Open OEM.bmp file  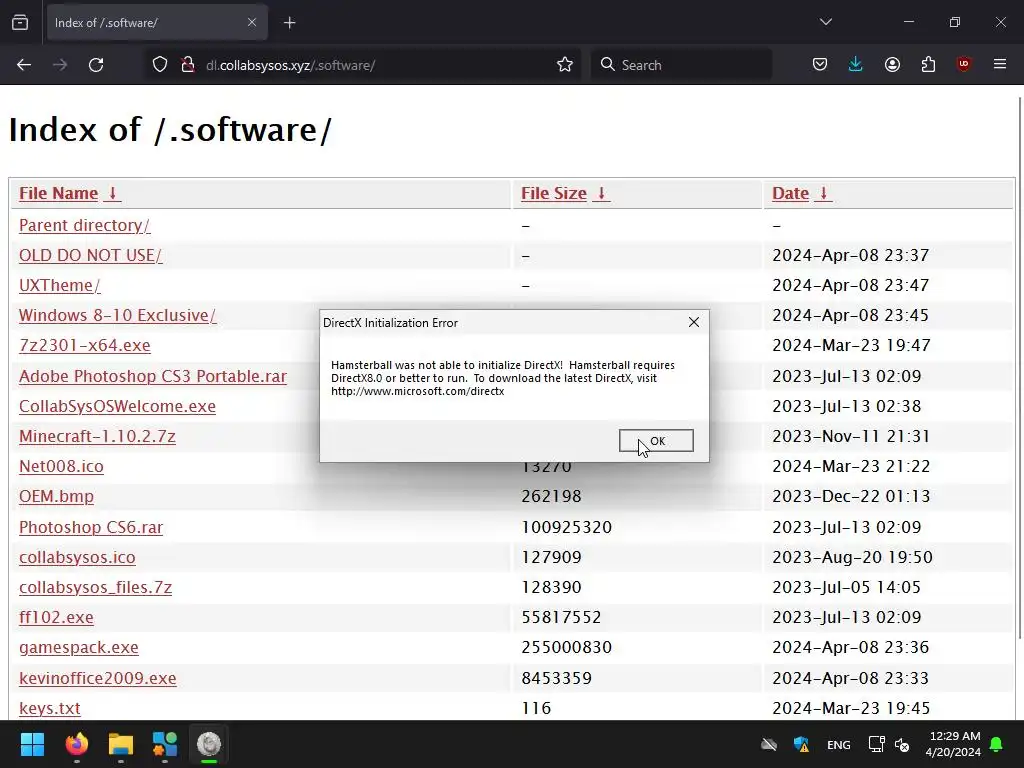pos(56,496)
